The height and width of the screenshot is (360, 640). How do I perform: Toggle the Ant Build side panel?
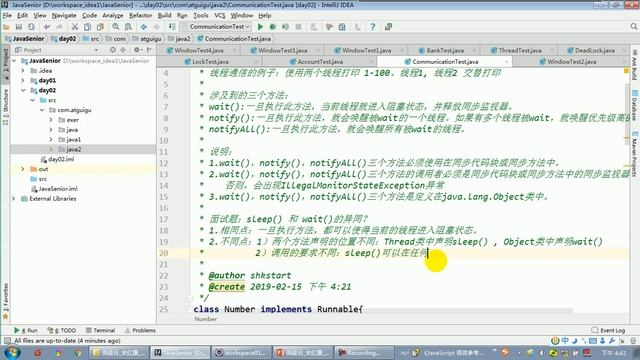click(634, 64)
